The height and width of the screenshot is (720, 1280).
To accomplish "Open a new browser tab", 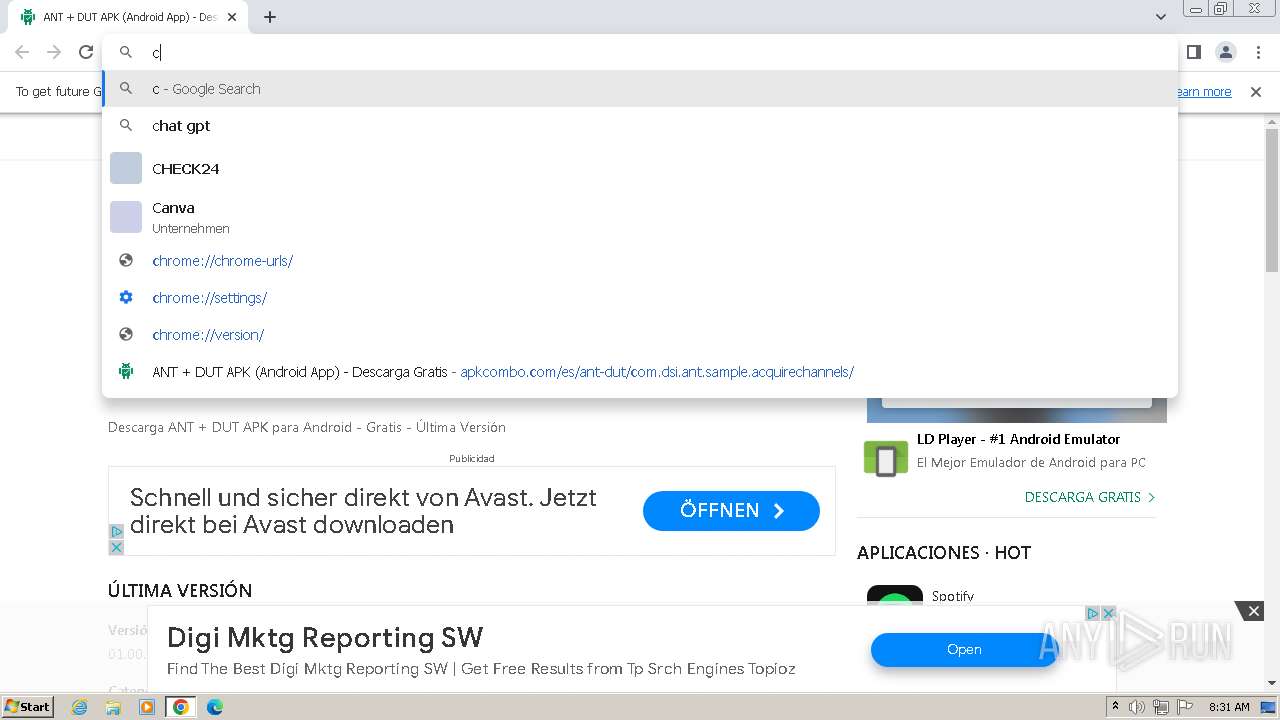I will [x=270, y=17].
